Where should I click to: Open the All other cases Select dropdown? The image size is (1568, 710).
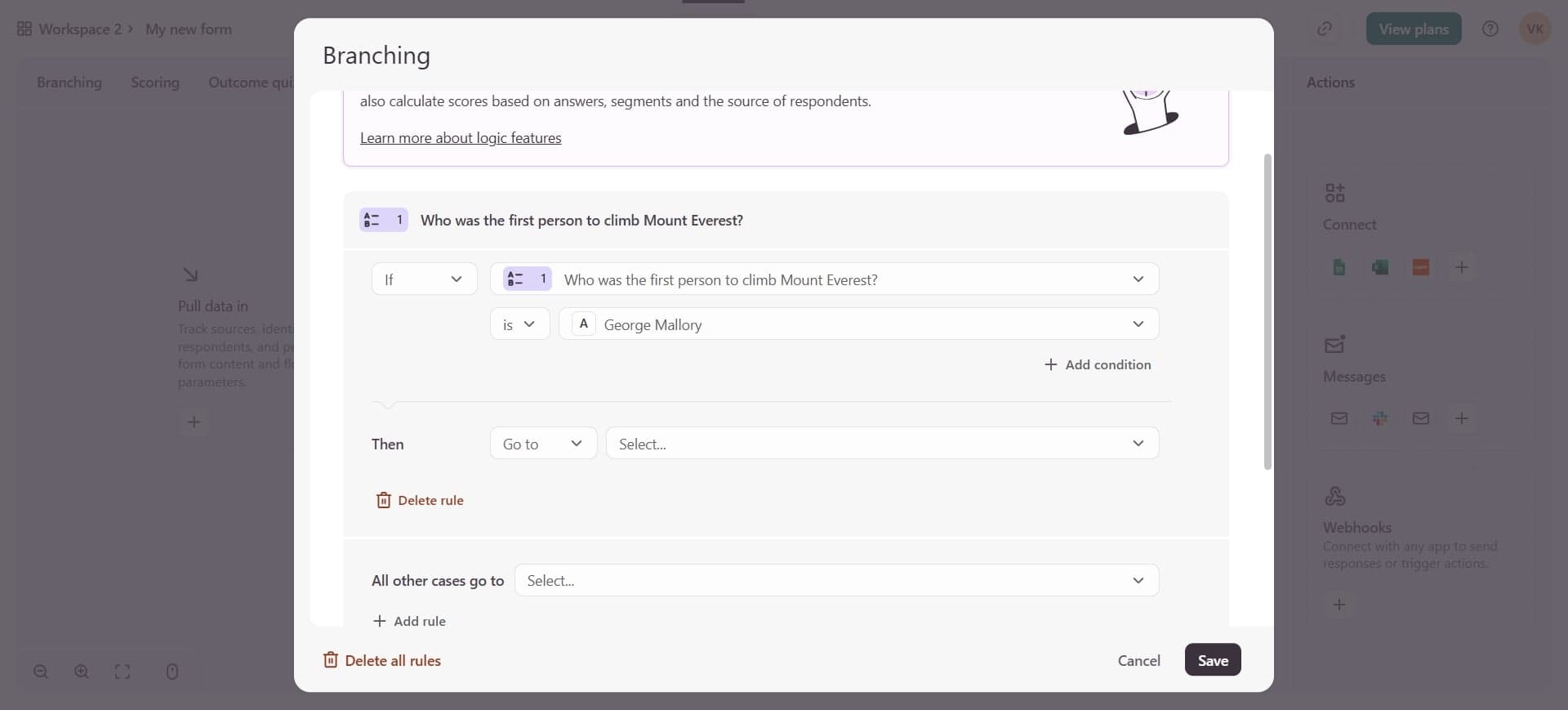click(836, 581)
